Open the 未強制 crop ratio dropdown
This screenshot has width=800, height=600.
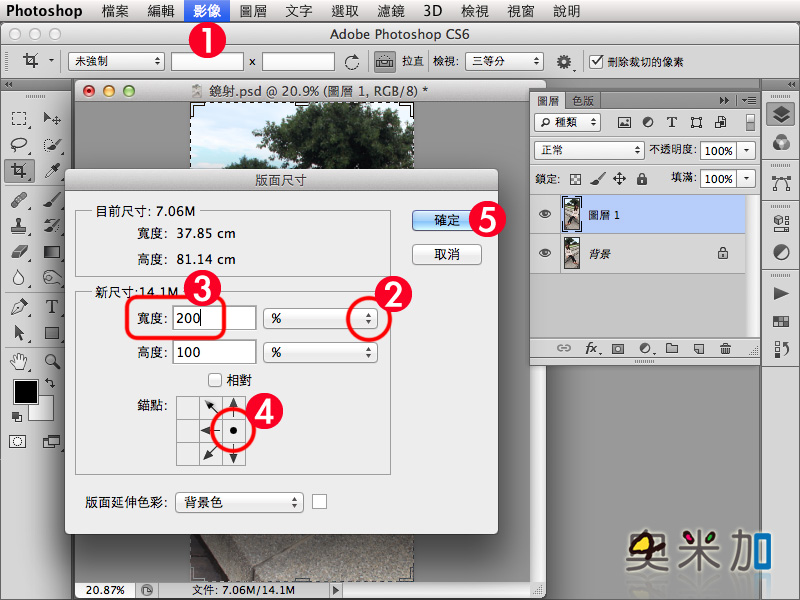click(x=116, y=61)
